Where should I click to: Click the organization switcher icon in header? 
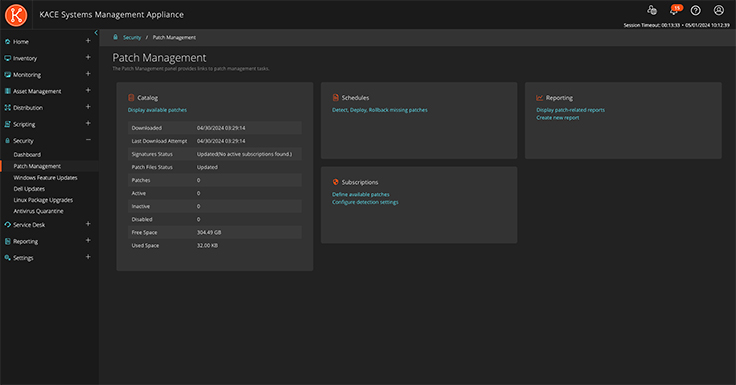coord(652,10)
